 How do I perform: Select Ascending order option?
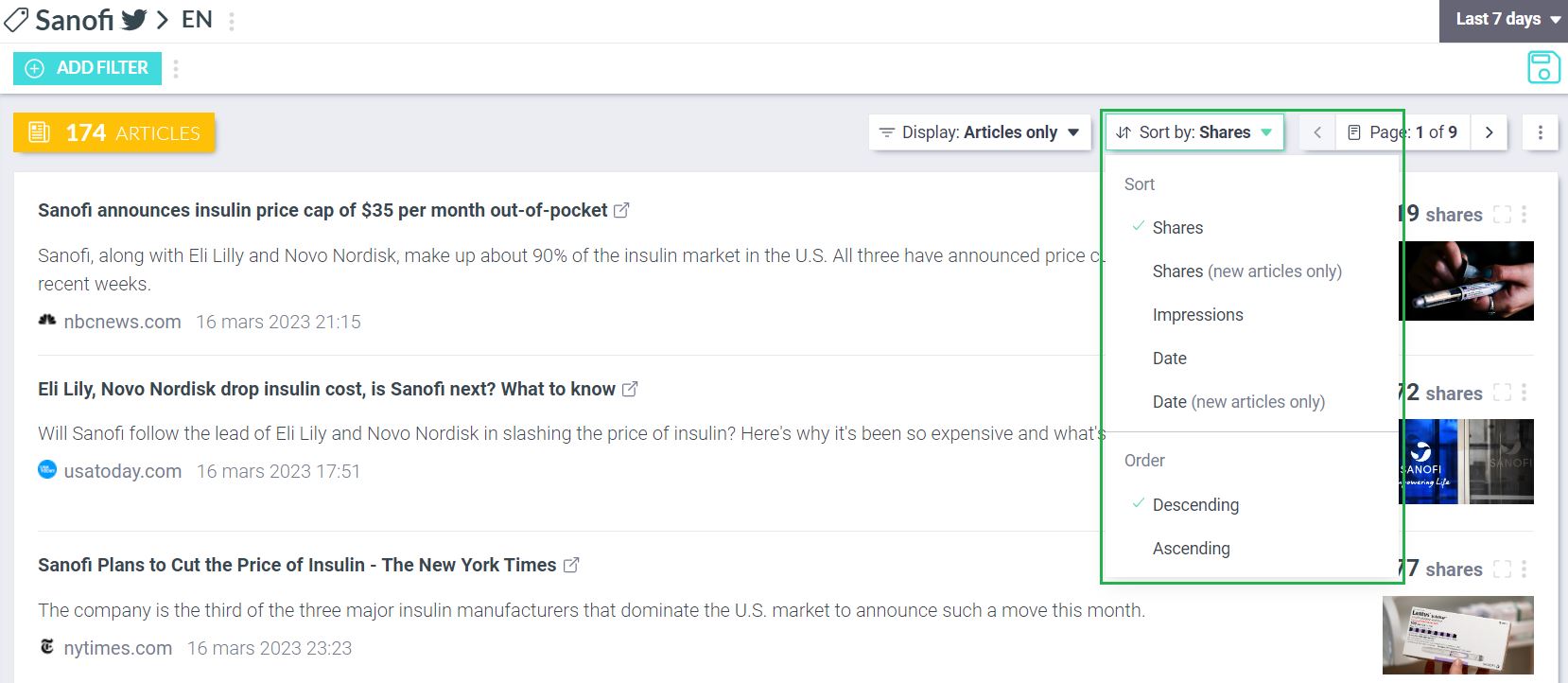click(1191, 549)
